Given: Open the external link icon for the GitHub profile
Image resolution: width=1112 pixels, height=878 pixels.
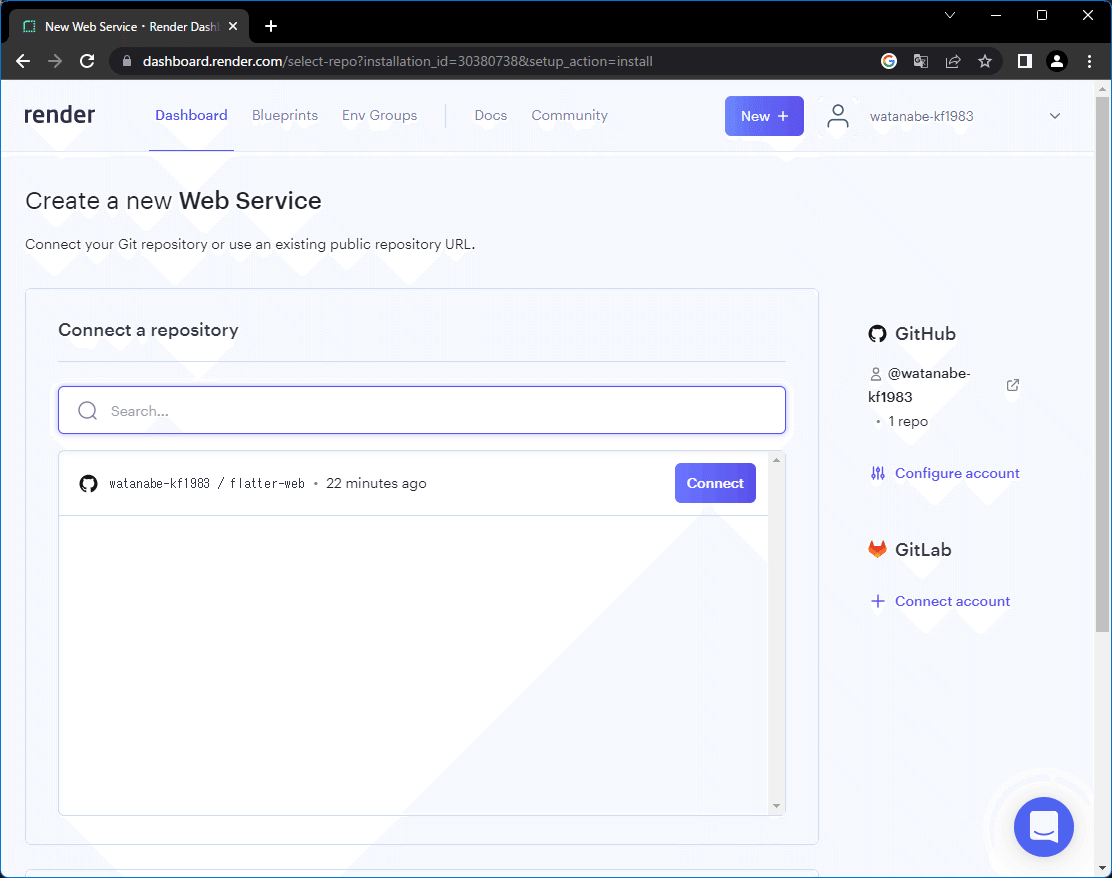Looking at the screenshot, I should (1013, 385).
